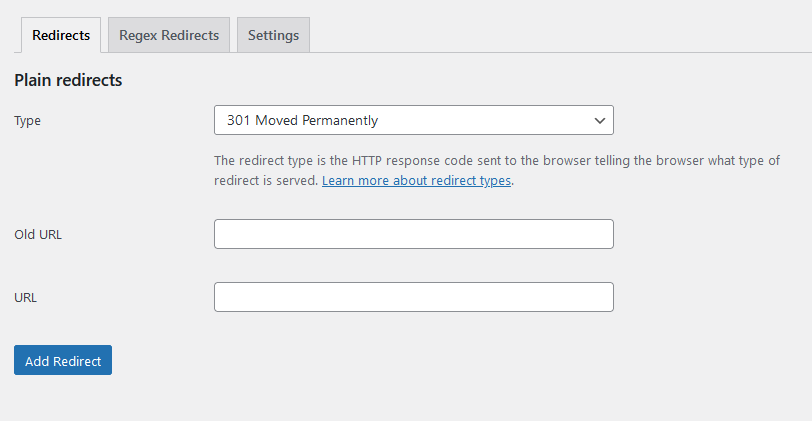812x421 pixels.
Task: Click the 'Old URL' field label
Action: [x=38, y=235]
